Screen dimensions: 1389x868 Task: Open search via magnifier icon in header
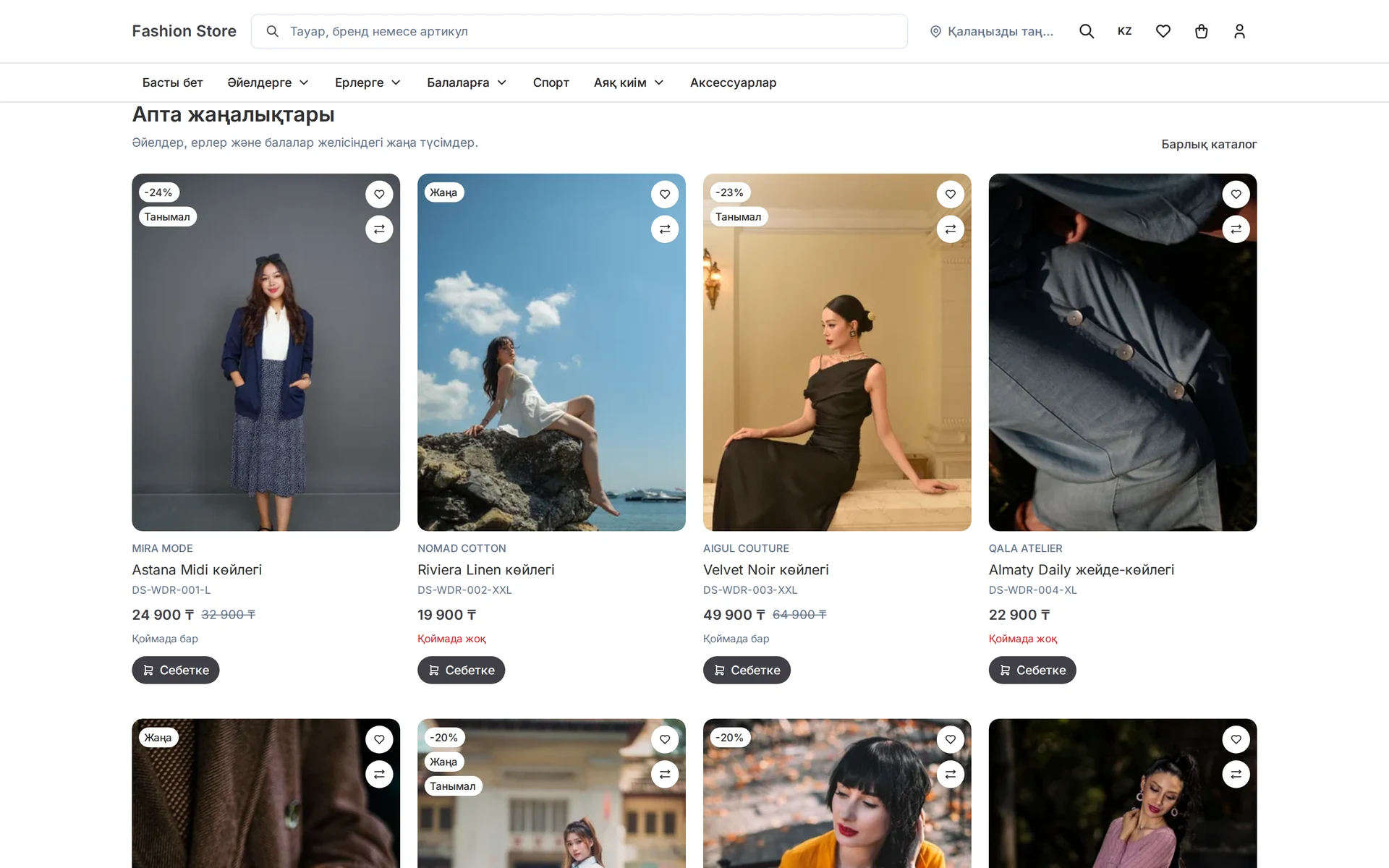click(x=1086, y=31)
